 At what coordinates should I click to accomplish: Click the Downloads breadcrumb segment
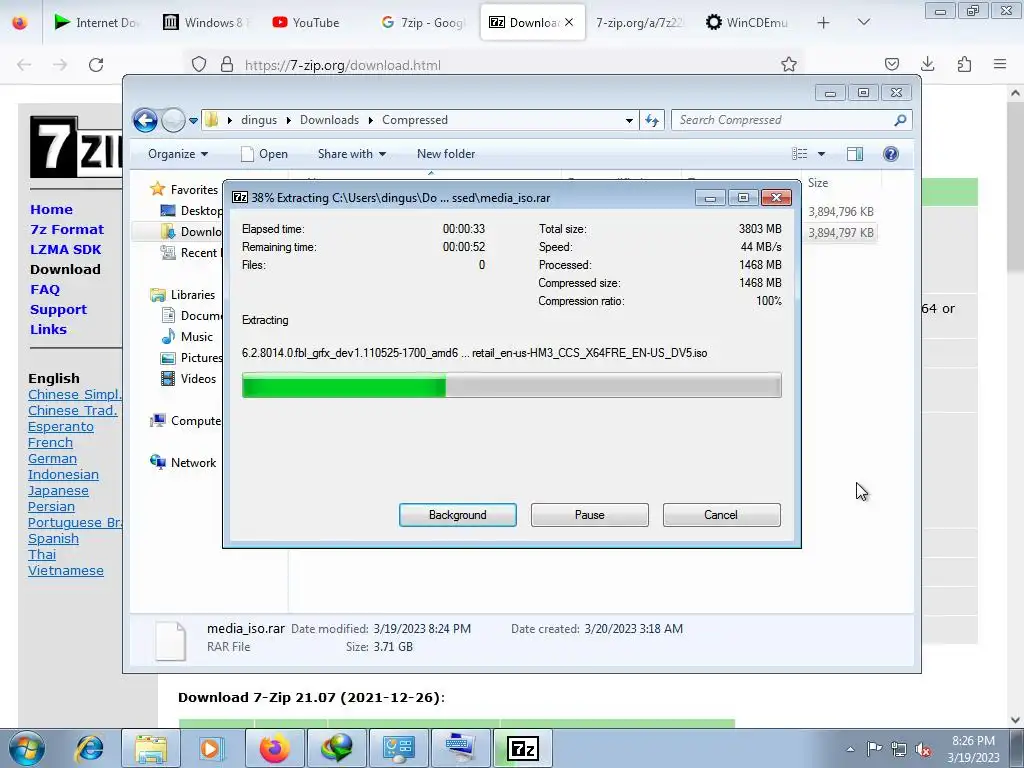tap(329, 120)
